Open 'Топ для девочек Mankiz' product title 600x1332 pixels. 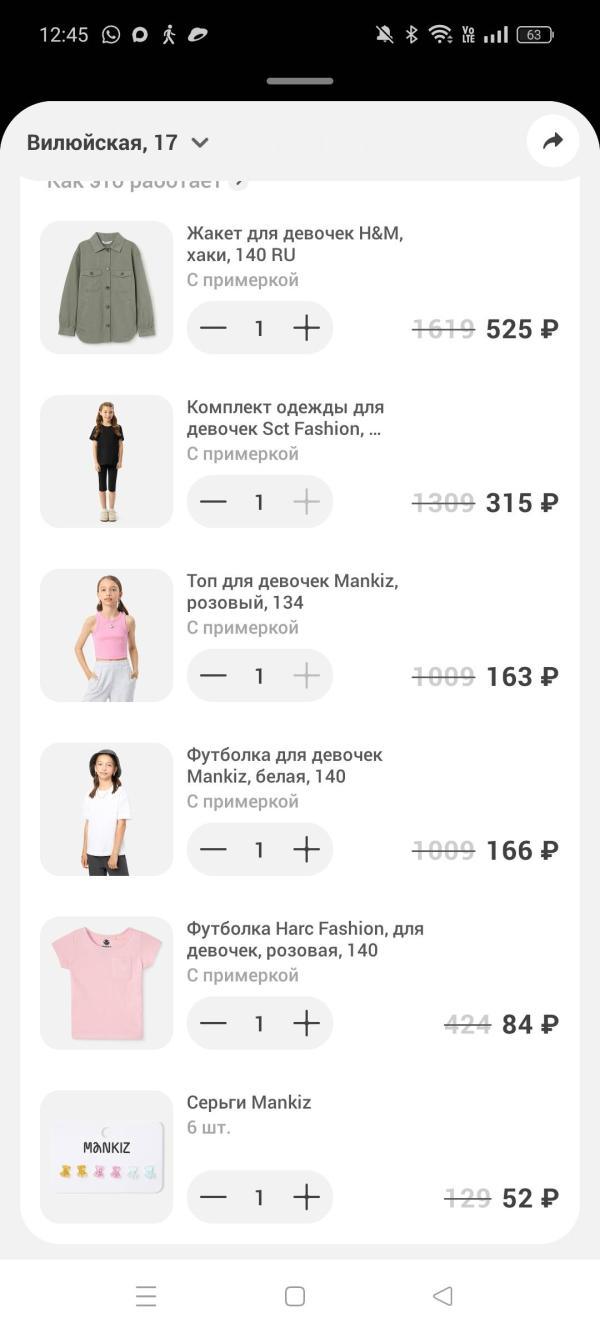(x=292, y=592)
